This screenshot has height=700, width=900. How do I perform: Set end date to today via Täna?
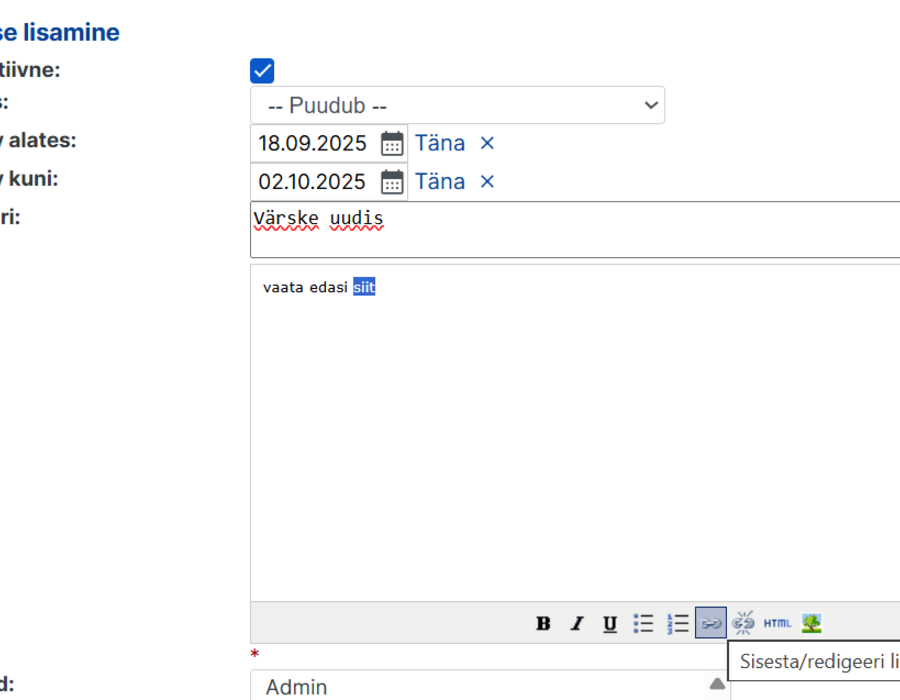click(x=440, y=181)
